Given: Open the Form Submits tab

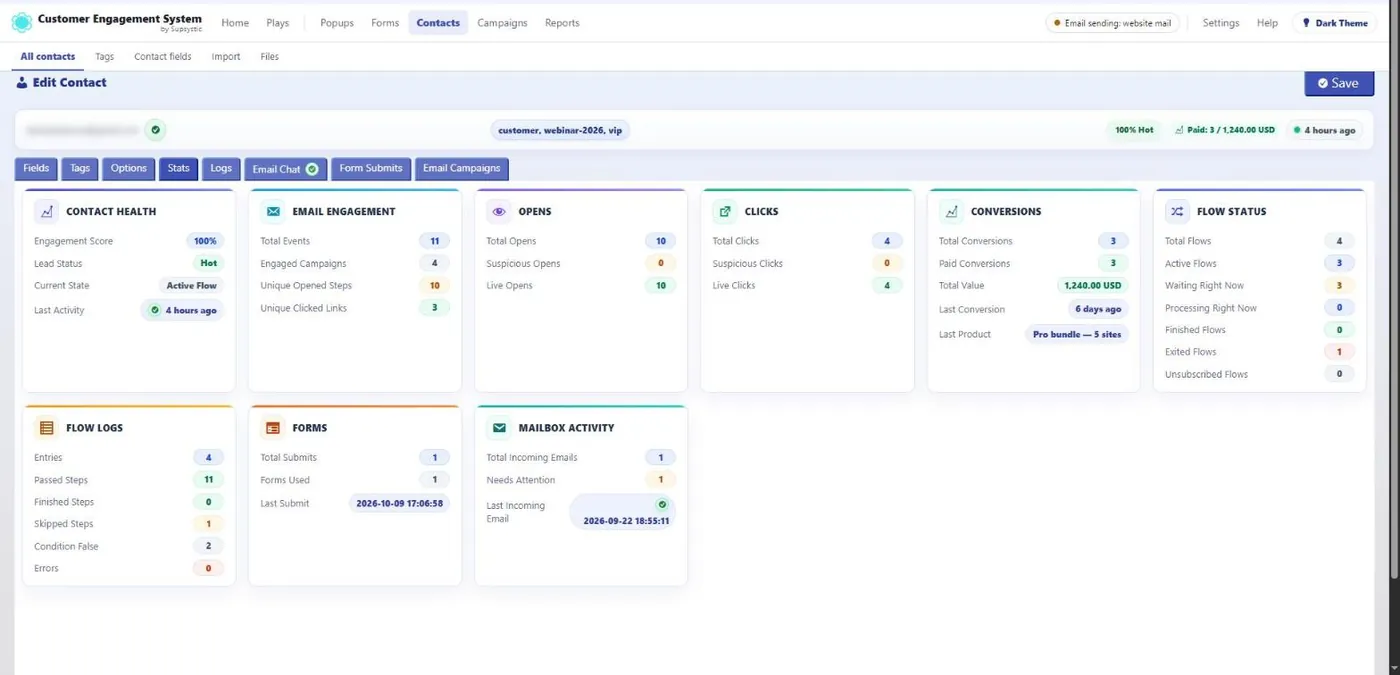Looking at the screenshot, I should click(x=371, y=169).
